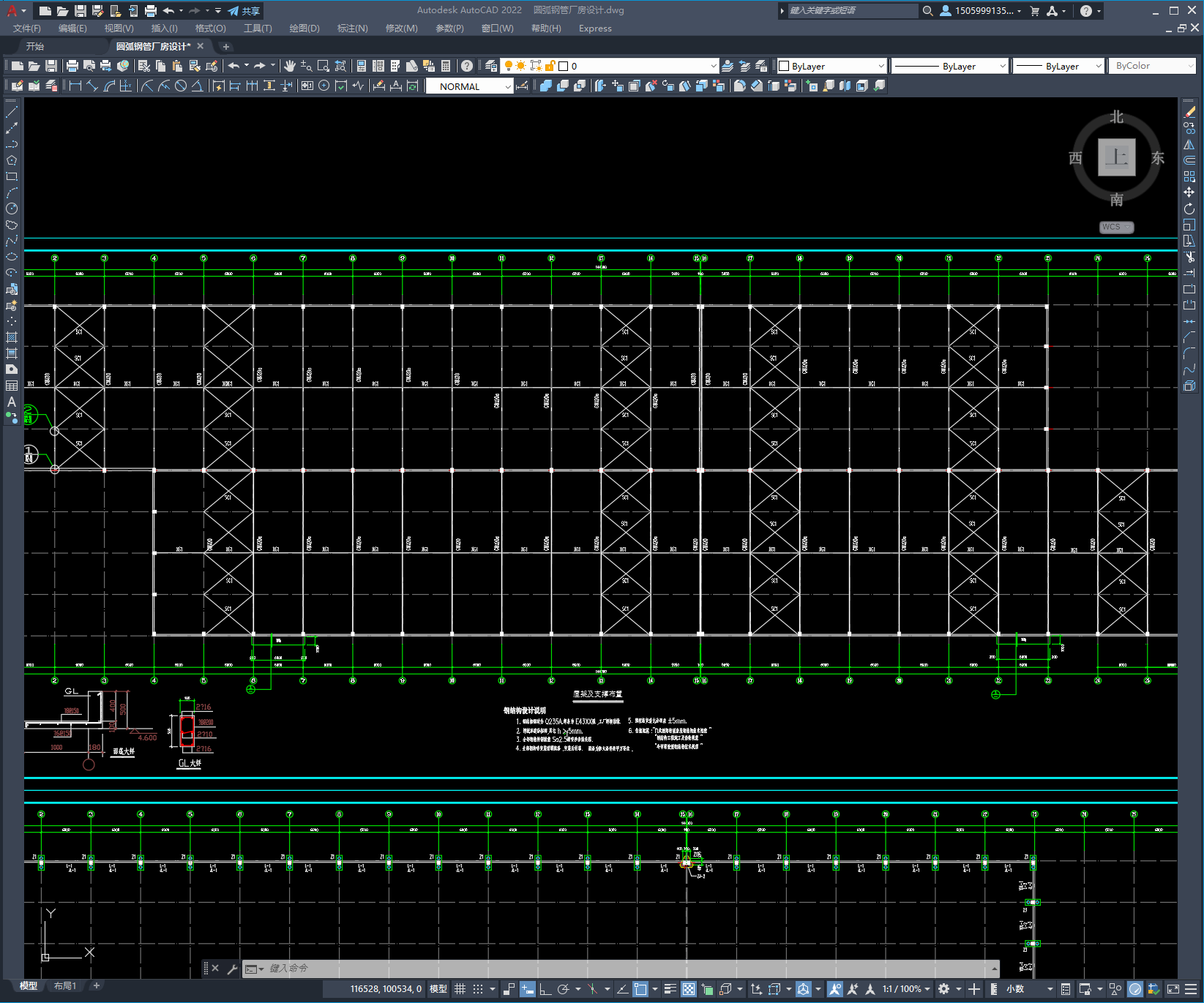Select the Hatch tool in draw toolbar

pos(12,337)
